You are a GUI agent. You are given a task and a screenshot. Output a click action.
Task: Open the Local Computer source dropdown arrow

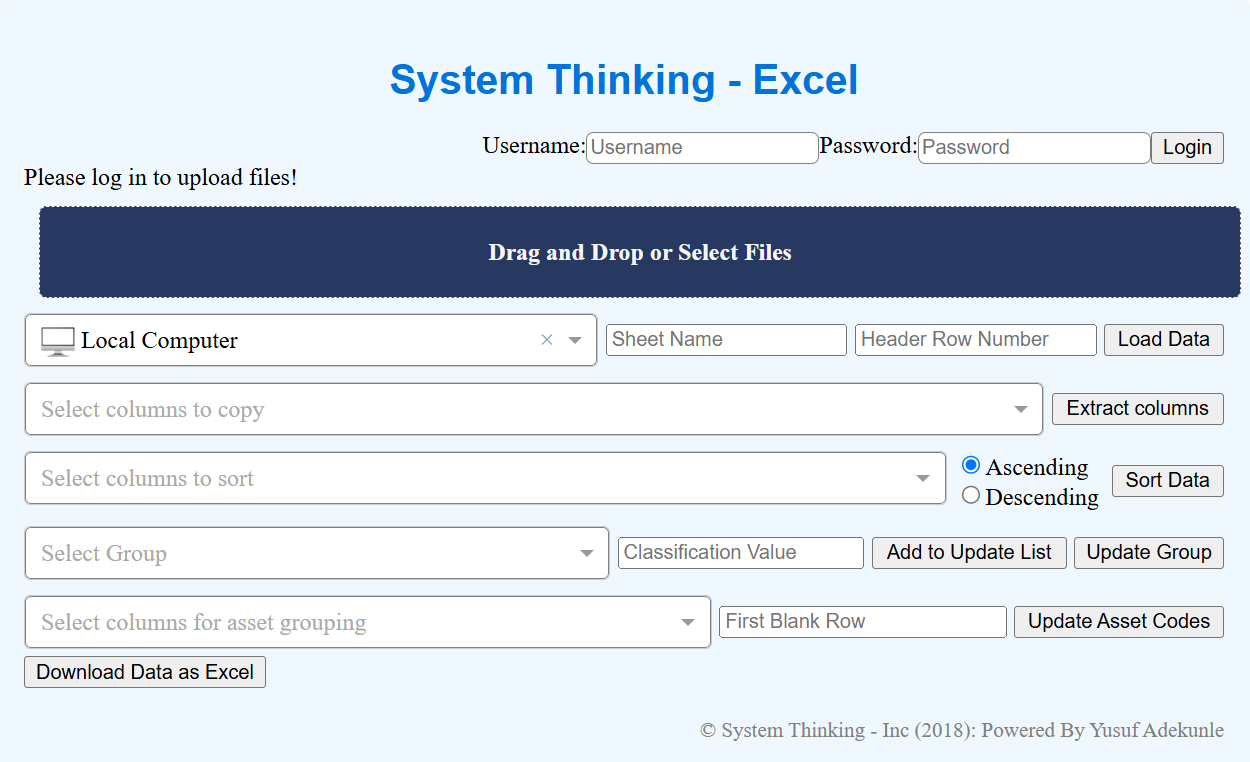pyautogui.click(x=575, y=340)
